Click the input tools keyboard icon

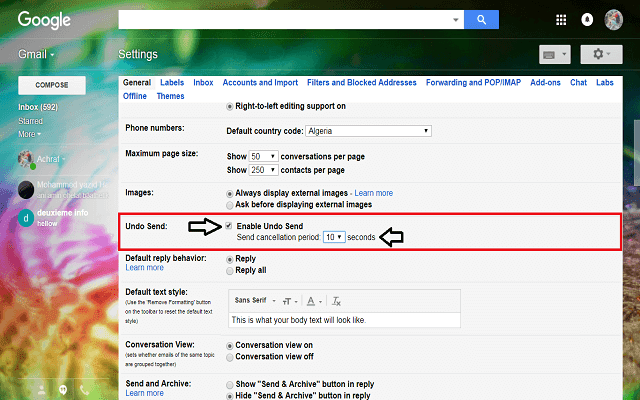(554, 54)
